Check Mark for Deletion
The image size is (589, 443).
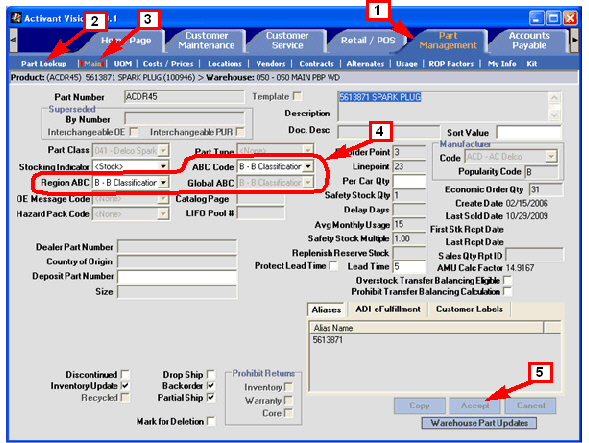pos(211,421)
